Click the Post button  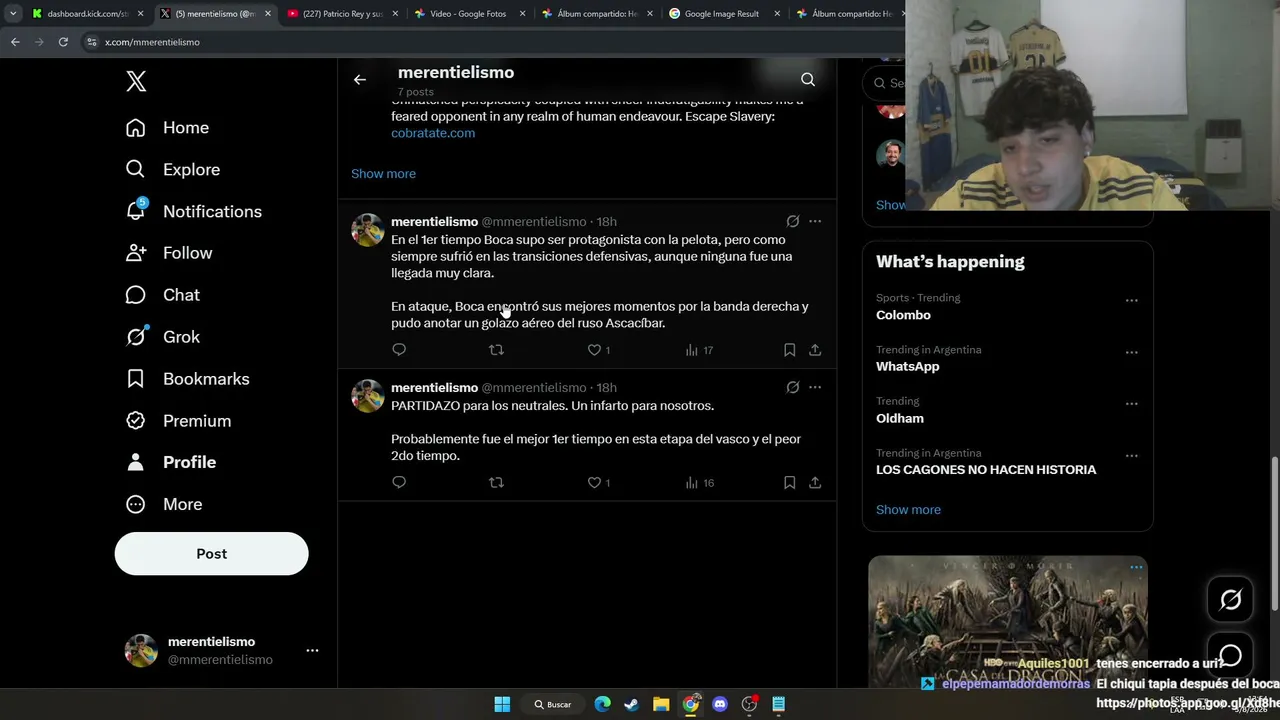click(211, 553)
